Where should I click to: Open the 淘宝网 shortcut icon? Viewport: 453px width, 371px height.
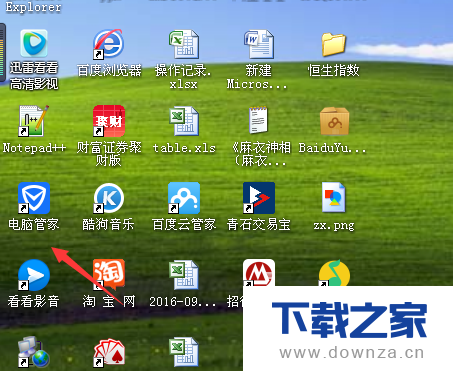coord(109,275)
